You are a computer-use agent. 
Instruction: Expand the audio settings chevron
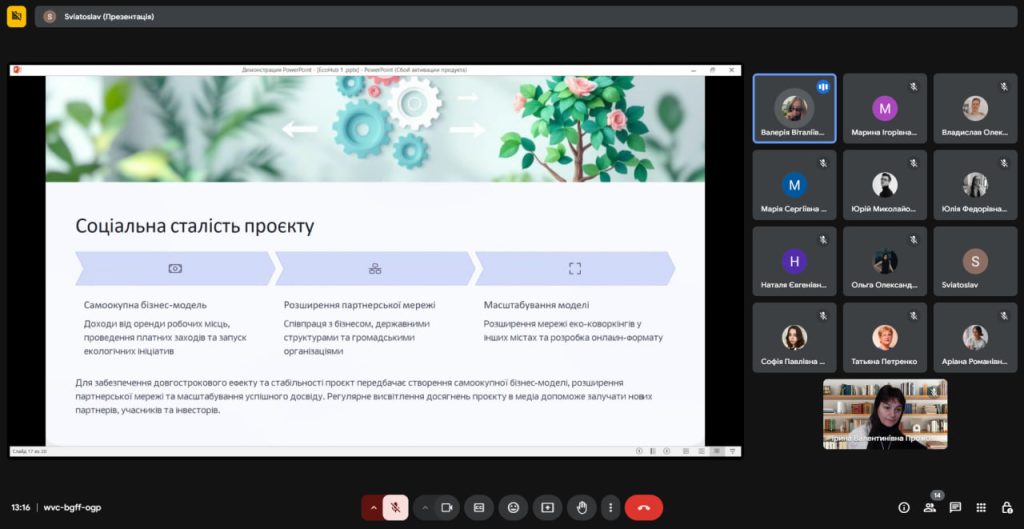click(373, 507)
